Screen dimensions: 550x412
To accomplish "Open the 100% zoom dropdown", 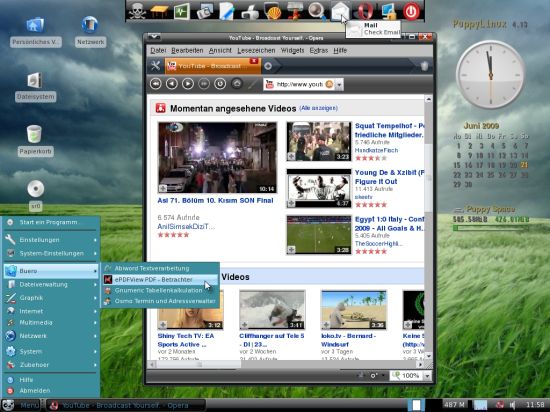I will point(427,376).
